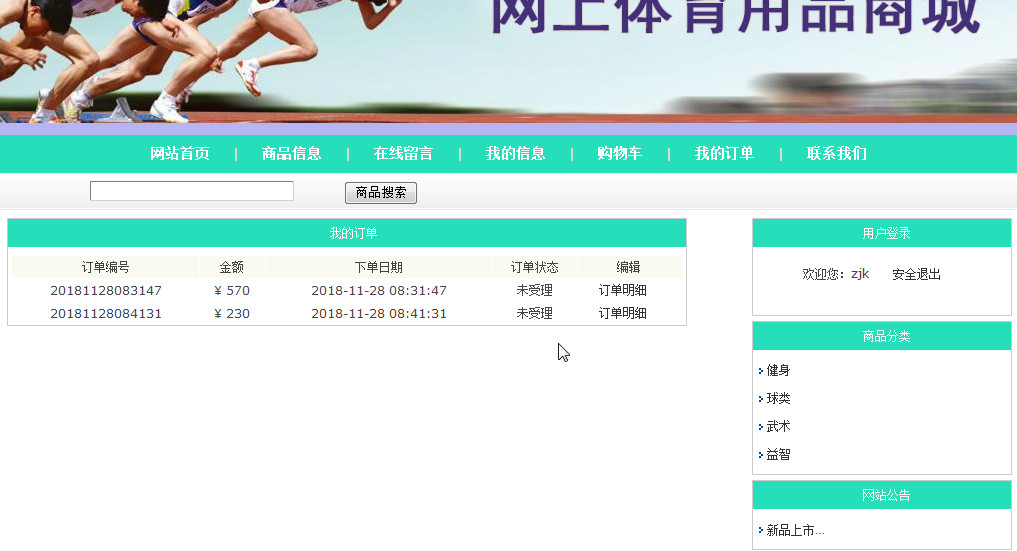Select 我的信息 menu item
1017x551 pixels.
point(515,154)
